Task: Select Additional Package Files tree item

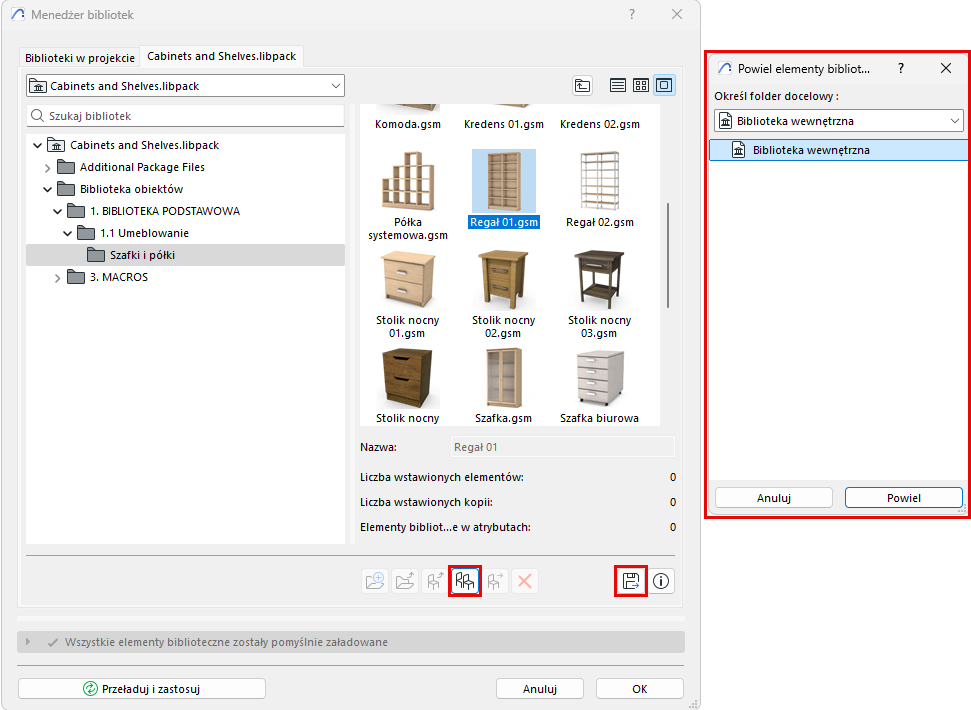Action: [142, 167]
